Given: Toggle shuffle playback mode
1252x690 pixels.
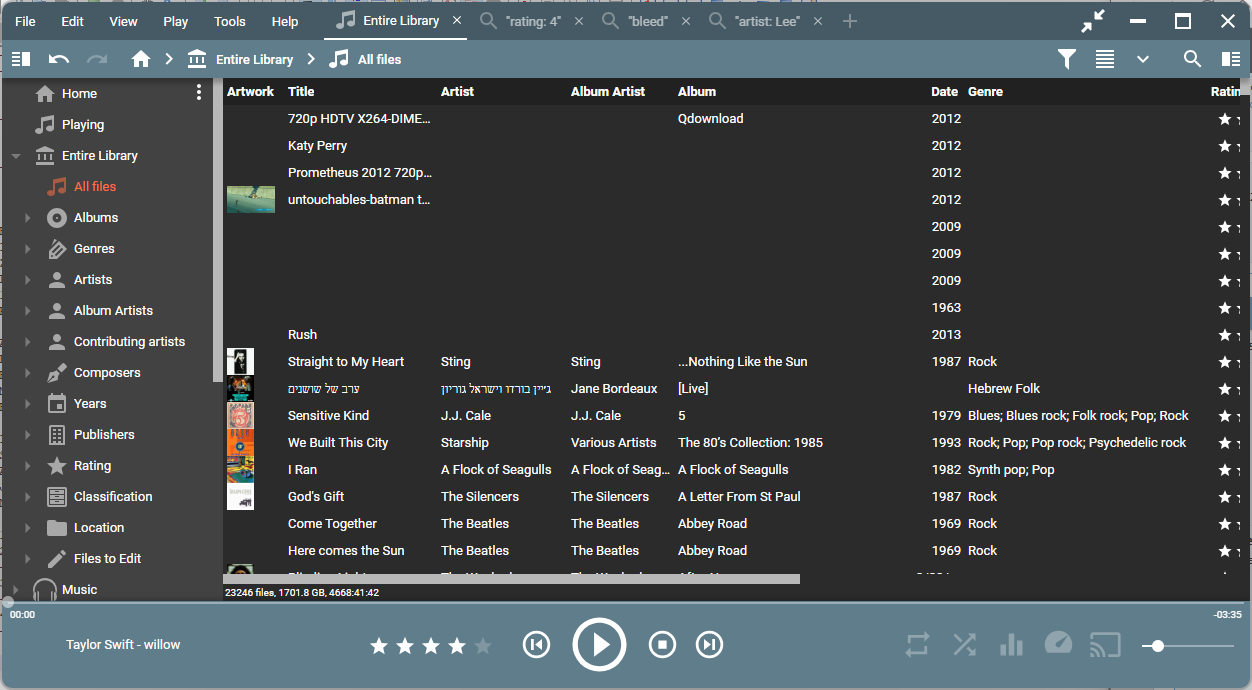Looking at the screenshot, I should pos(964,645).
